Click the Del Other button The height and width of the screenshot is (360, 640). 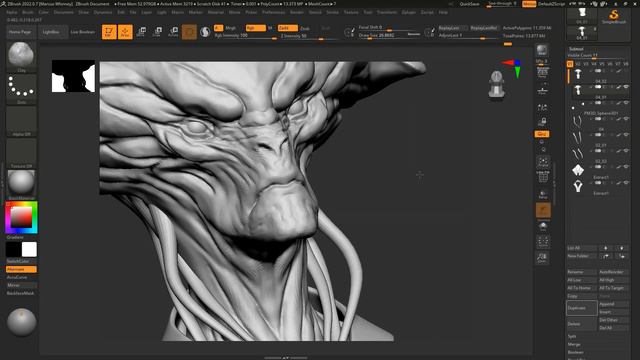[613, 320]
